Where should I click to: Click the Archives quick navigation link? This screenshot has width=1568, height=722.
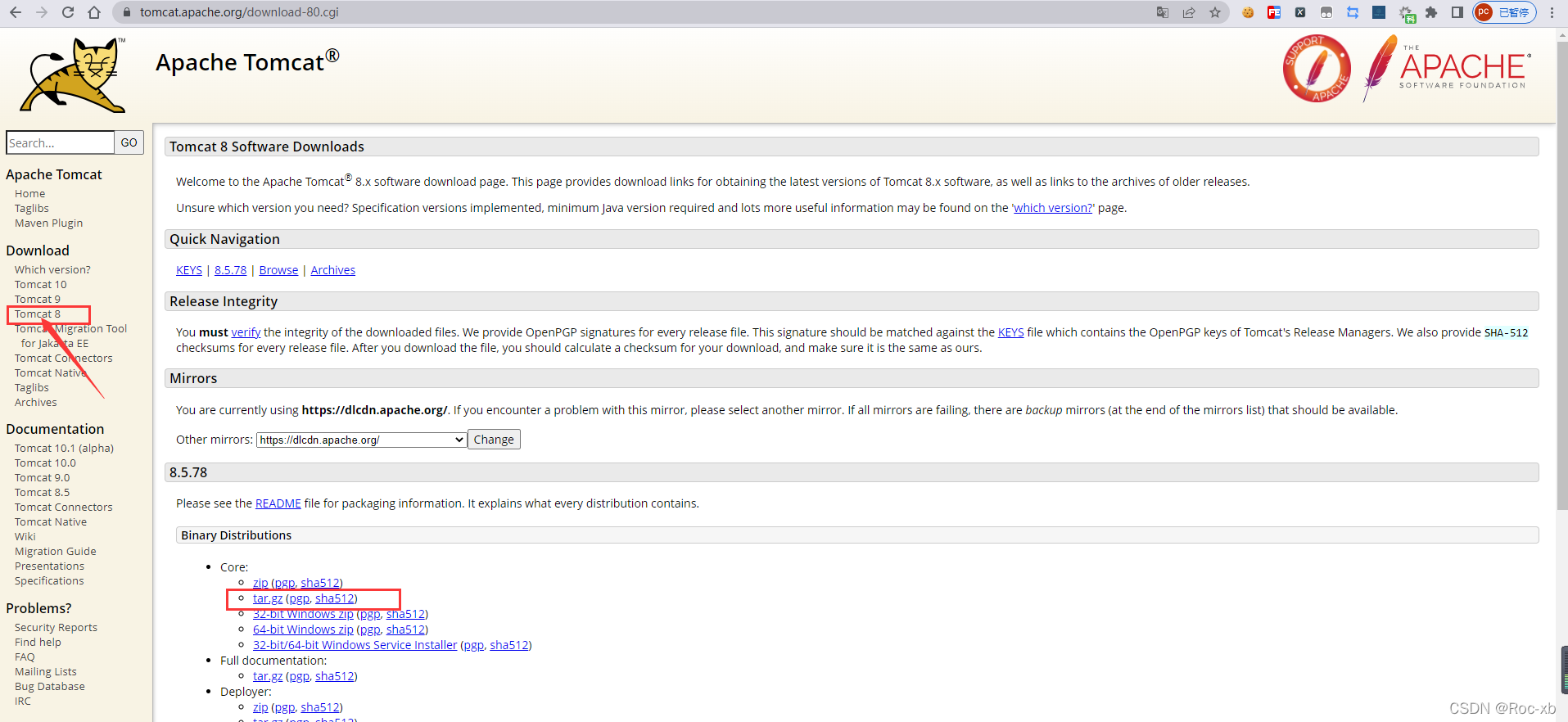click(x=333, y=270)
